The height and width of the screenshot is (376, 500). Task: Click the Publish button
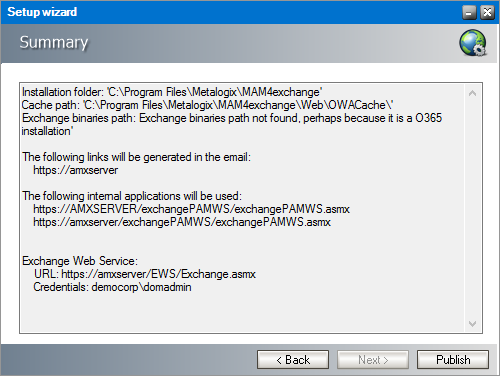point(453,360)
